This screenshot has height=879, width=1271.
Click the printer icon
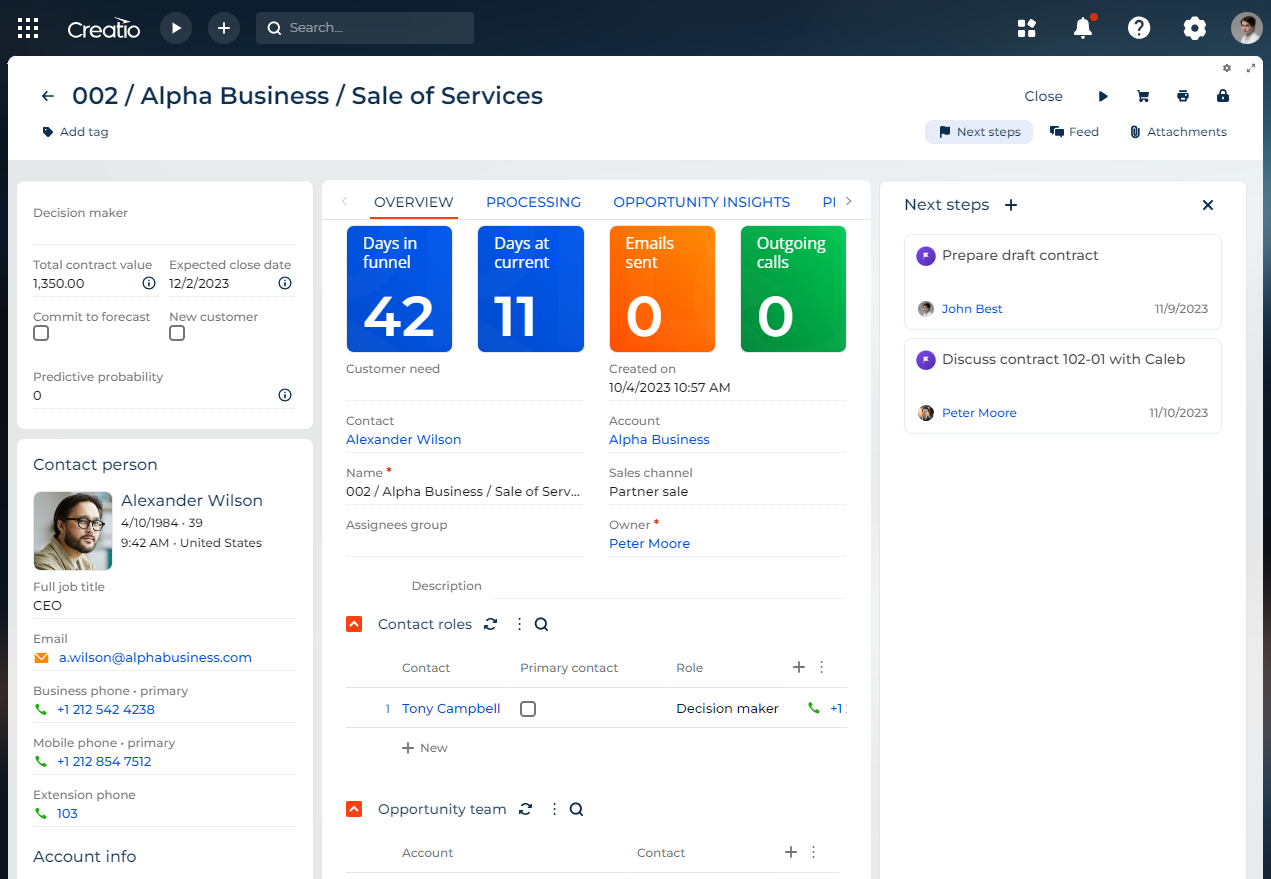tap(1183, 96)
